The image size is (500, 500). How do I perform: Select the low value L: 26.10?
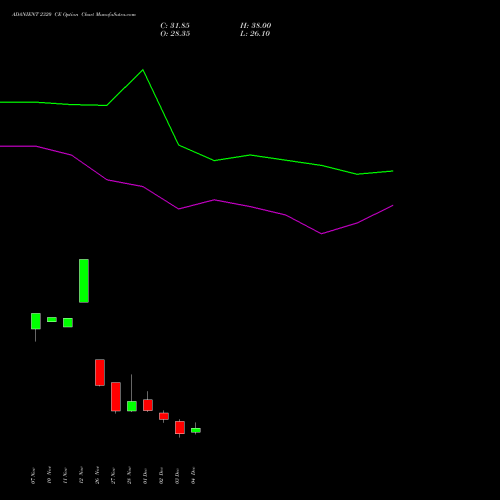point(255,34)
